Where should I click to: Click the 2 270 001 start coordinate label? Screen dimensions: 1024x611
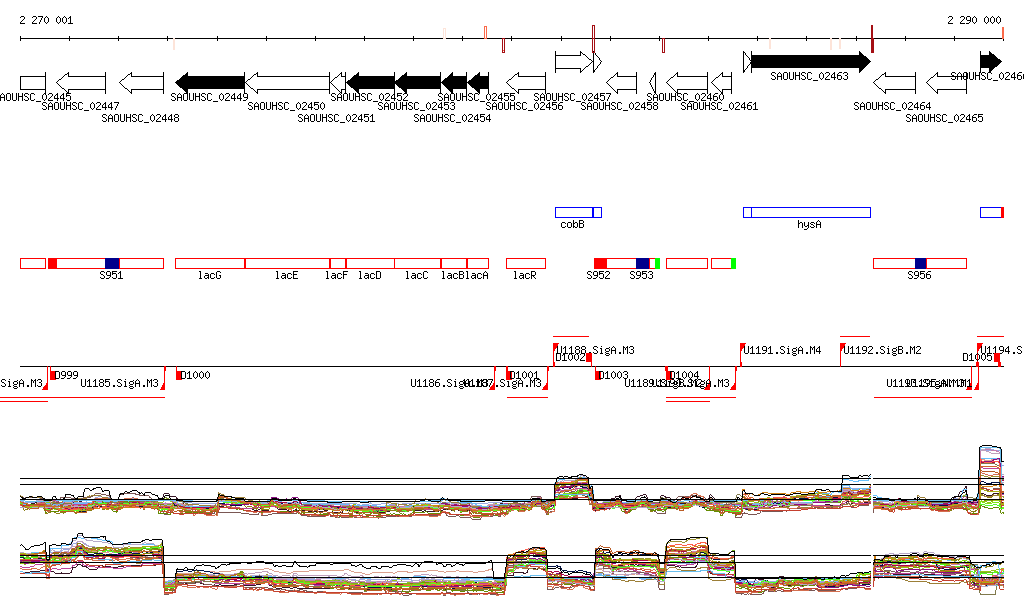point(46,20)
